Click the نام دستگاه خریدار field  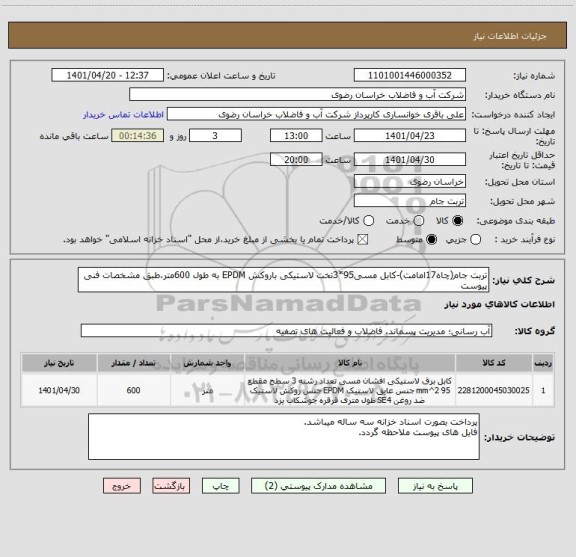[298, 95]
